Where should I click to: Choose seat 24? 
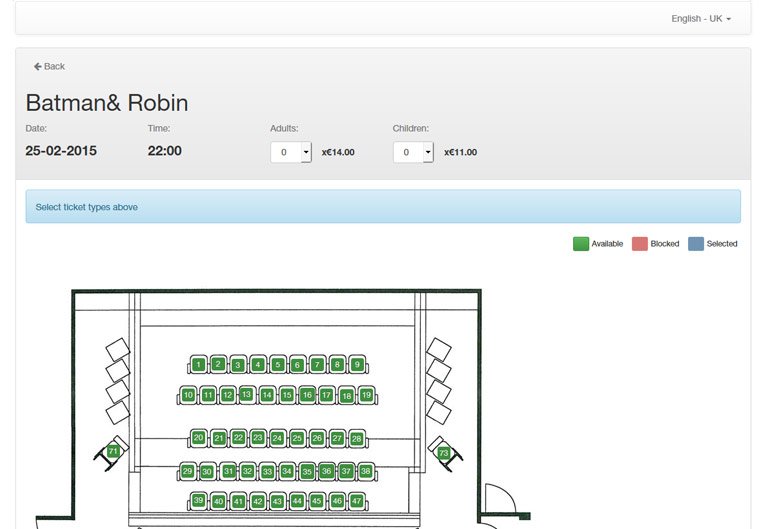tap(277, 438)
